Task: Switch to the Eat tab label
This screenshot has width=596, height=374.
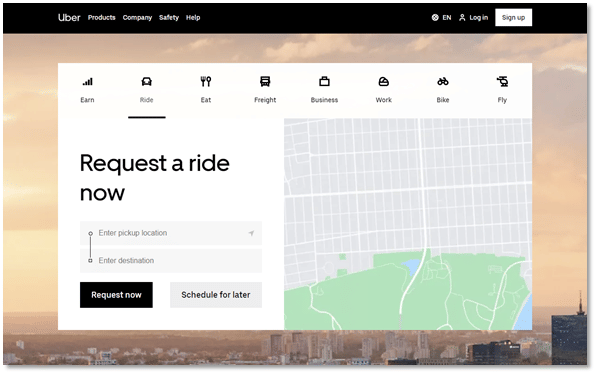Action: point(206,100)
